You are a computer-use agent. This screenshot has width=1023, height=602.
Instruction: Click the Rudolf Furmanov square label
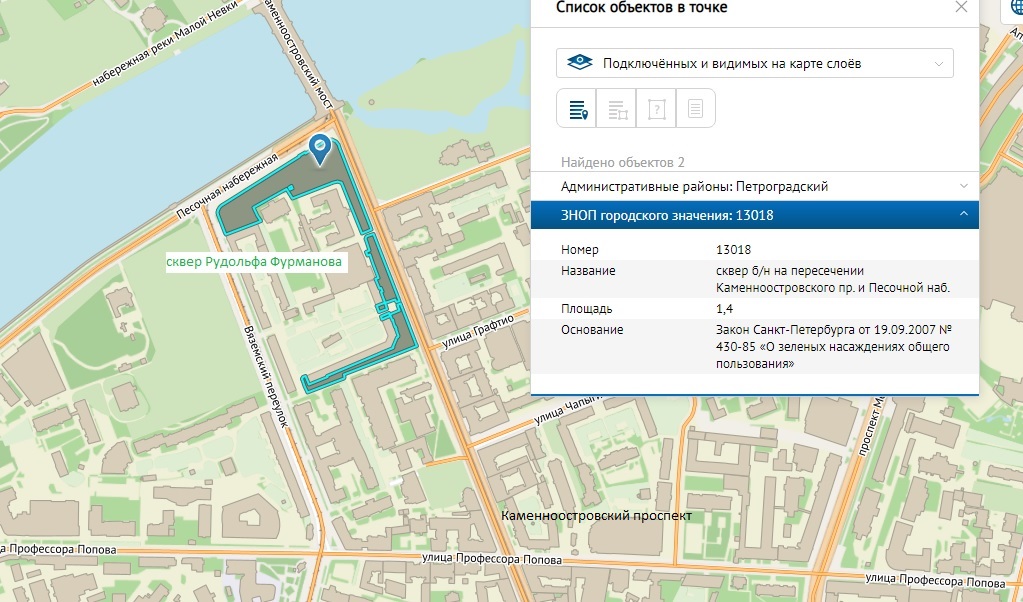pos(255,262)
